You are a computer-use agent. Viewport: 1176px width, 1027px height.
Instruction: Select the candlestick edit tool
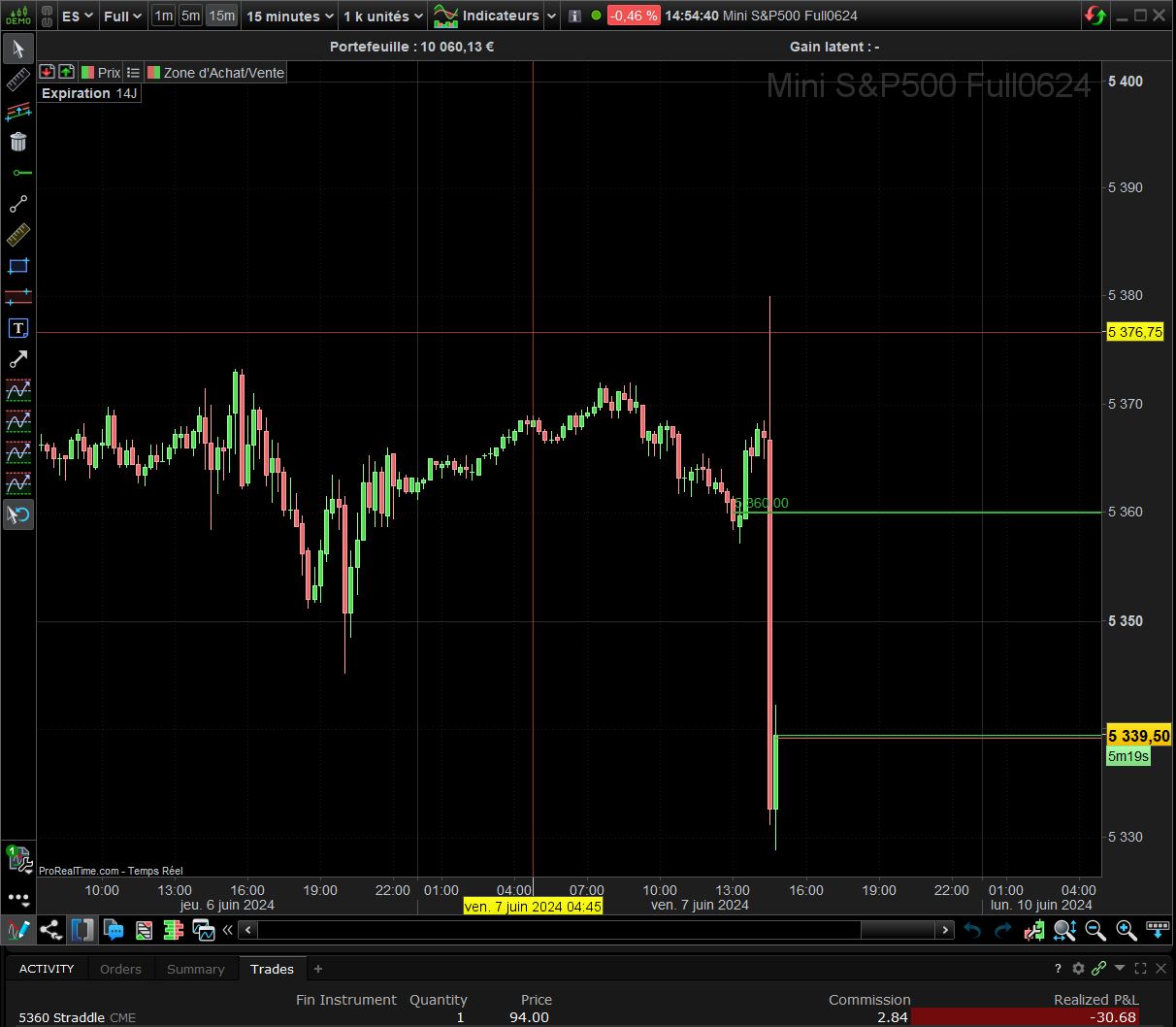1034,930
